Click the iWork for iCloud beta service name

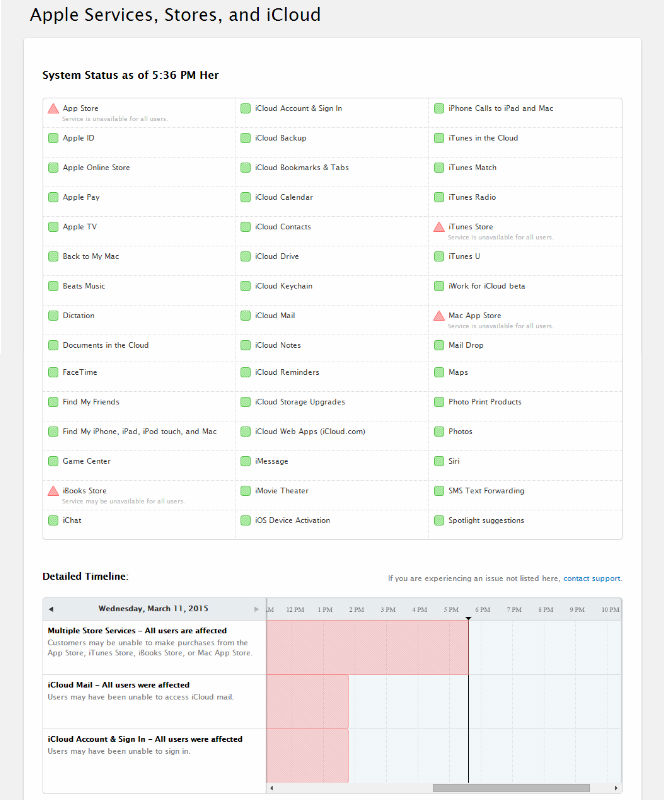(487, 286)
